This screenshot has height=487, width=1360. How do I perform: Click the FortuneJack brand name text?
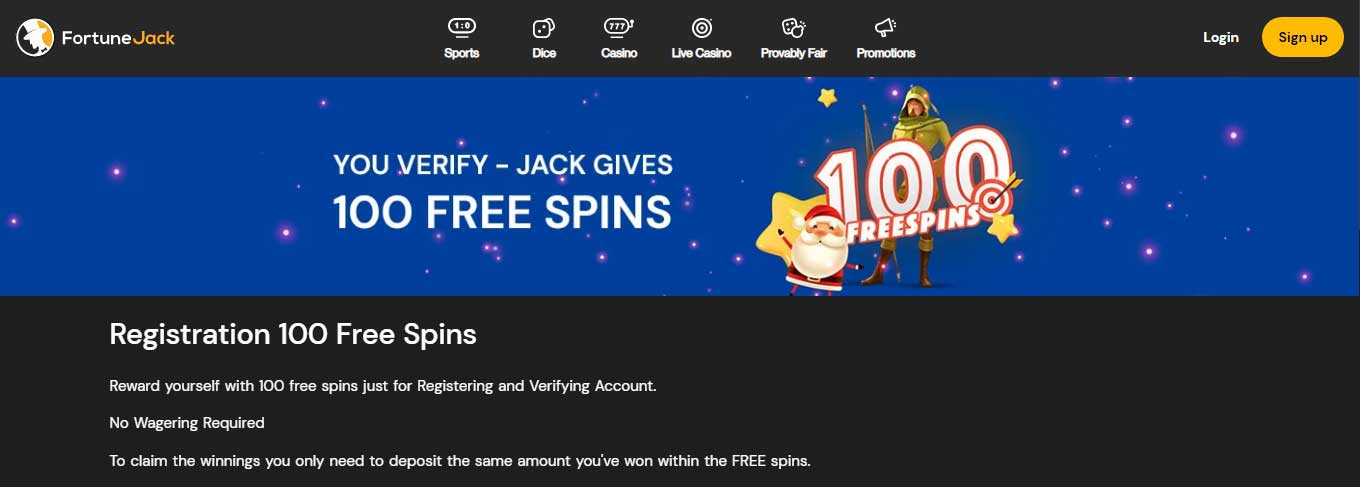click(118, 38)
